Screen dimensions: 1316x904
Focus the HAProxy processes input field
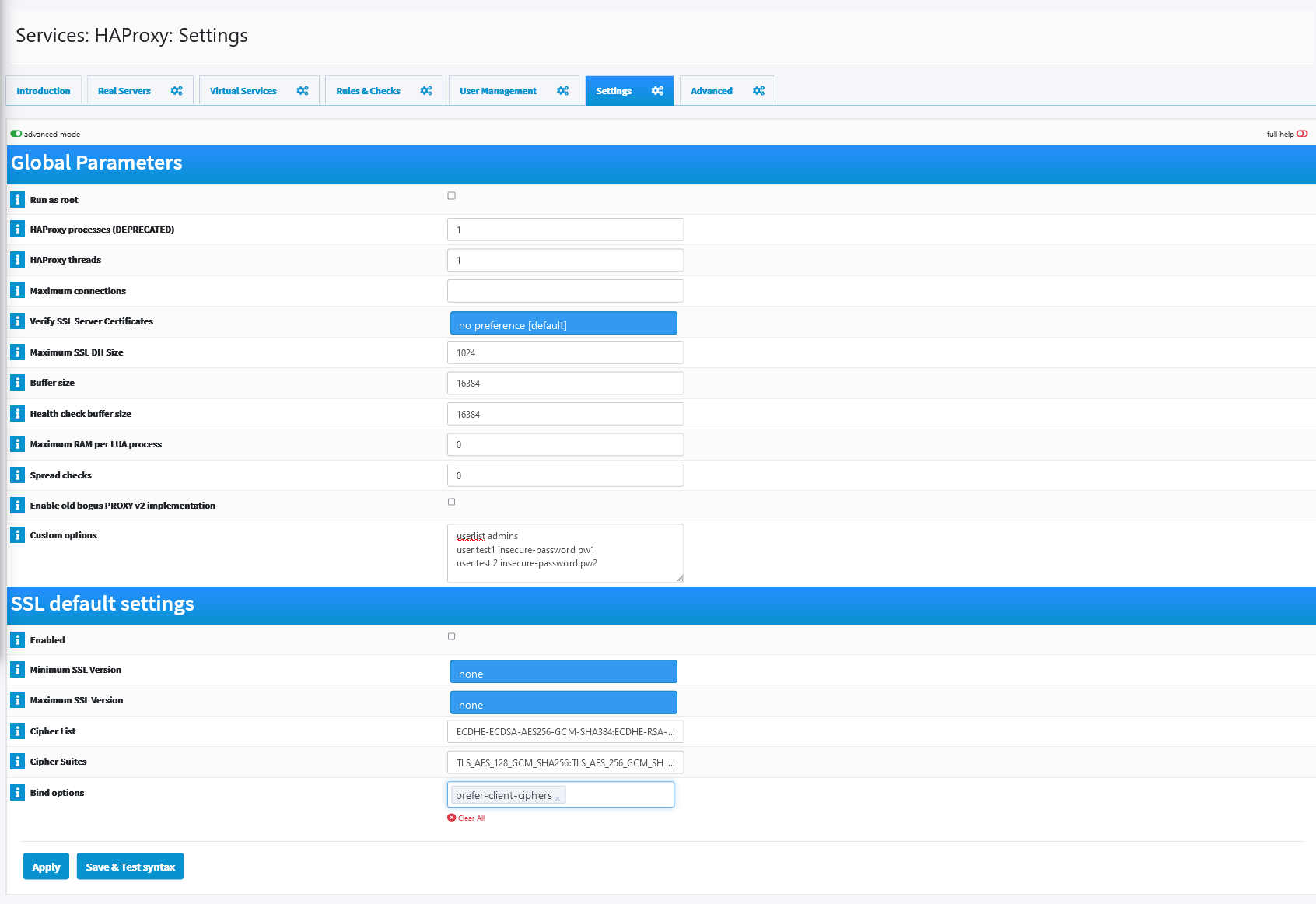click(x=565, y=230)
